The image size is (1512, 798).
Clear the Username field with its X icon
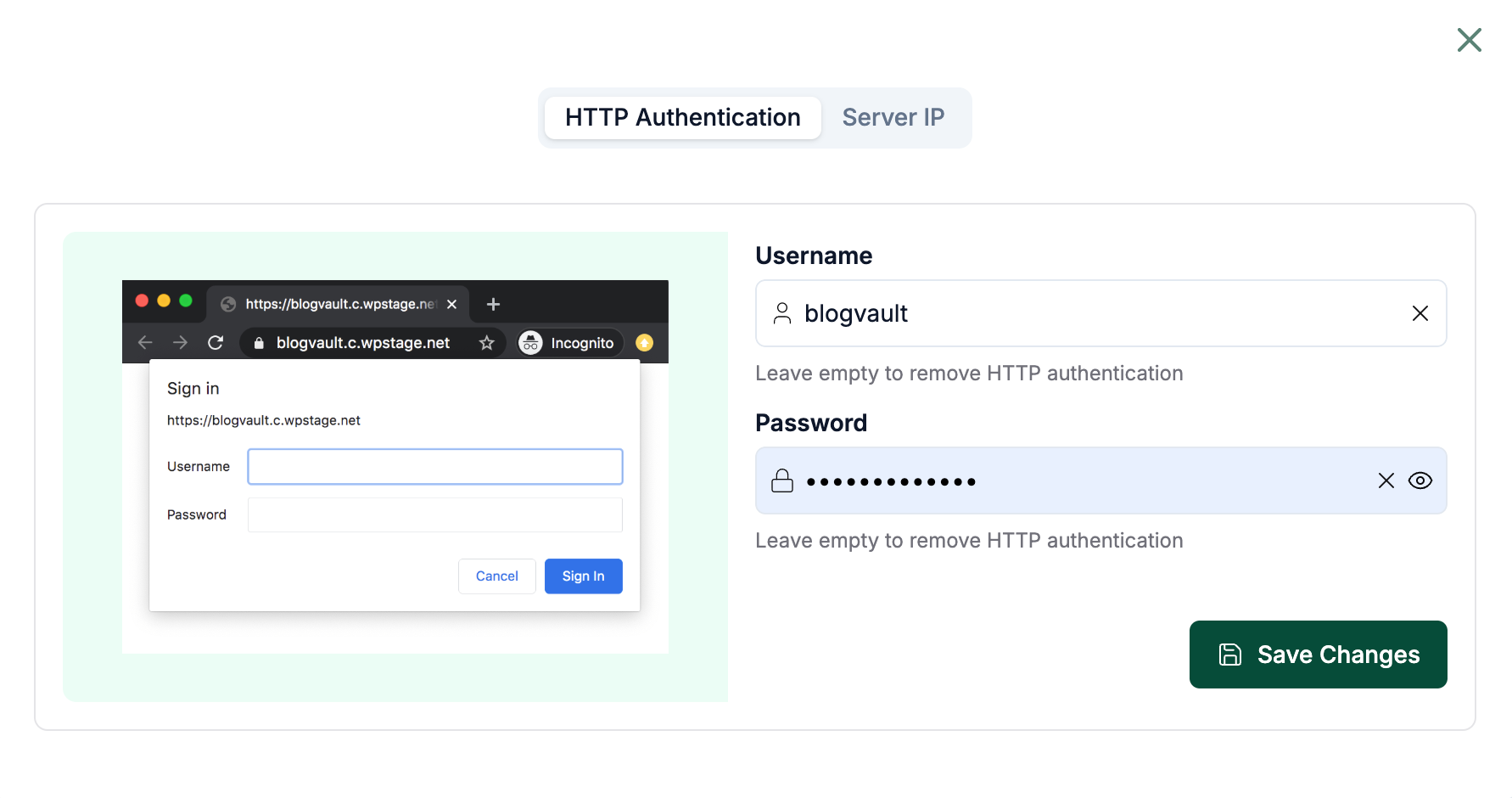1420,313
